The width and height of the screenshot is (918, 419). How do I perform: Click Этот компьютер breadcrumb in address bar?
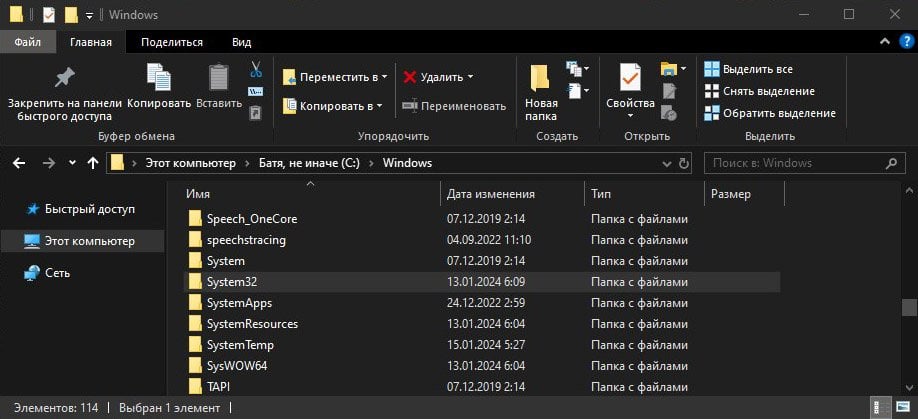tap(190, 163)
